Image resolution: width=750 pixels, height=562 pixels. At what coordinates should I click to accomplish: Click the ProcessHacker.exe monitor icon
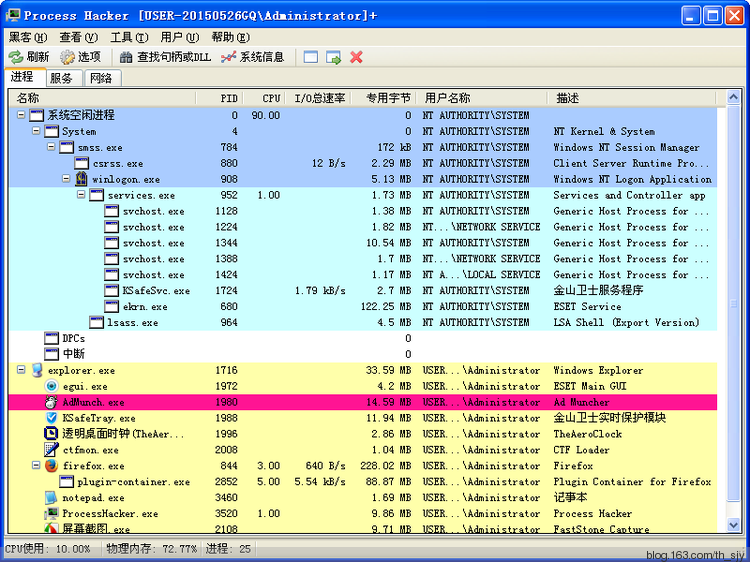coord(51,514)
